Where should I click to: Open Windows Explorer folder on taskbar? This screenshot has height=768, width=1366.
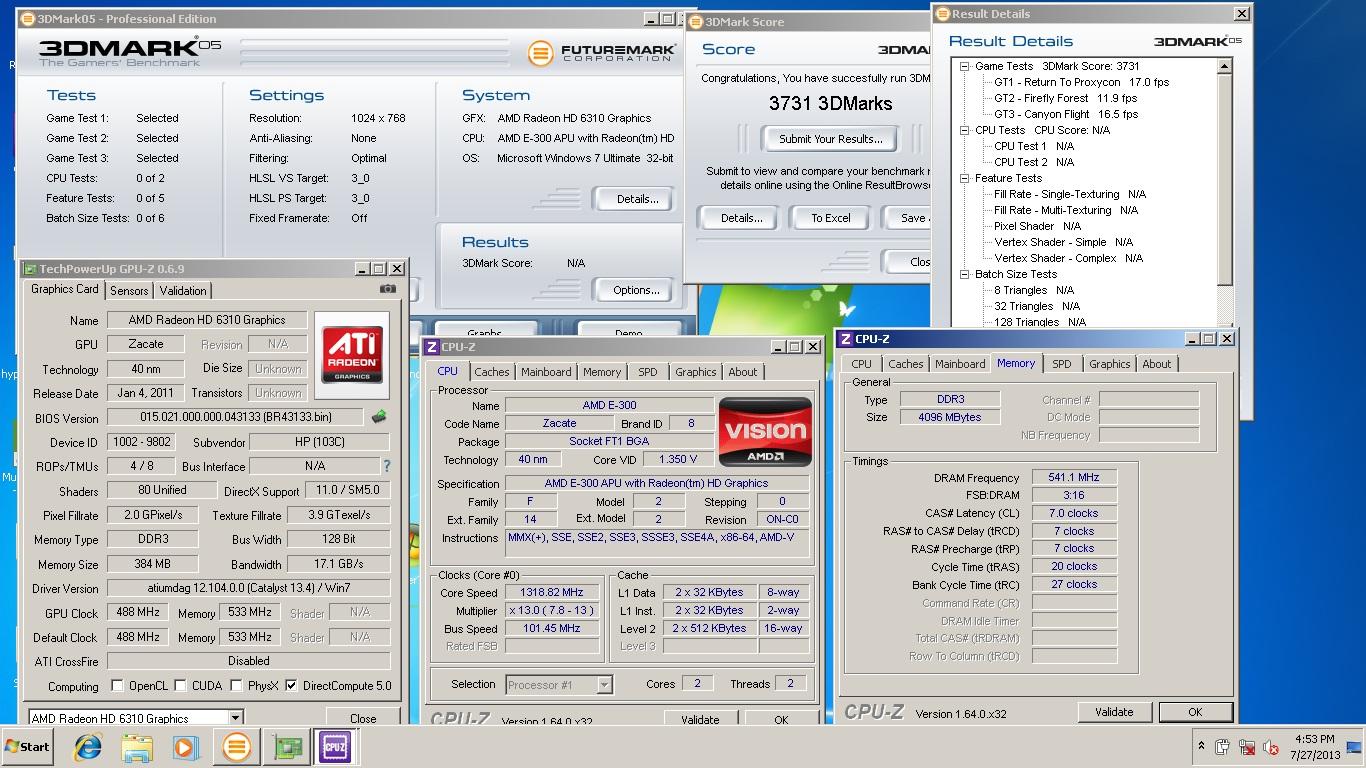(137, 747)
